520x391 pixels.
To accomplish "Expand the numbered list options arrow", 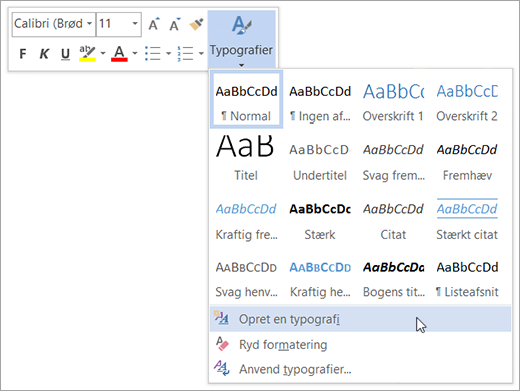I will pos(201,53).
